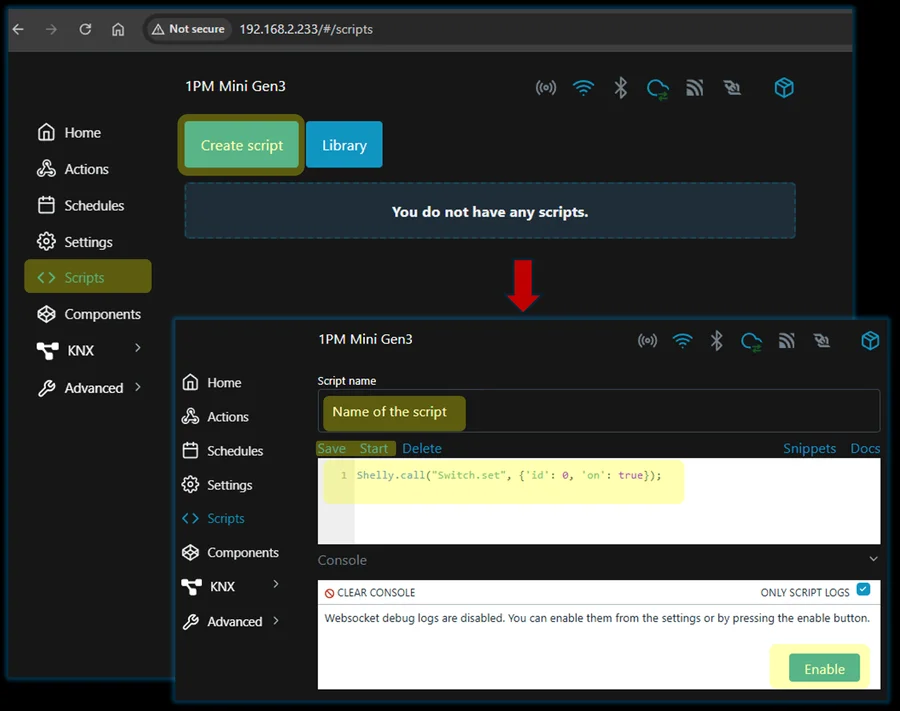
Task: Click the 1PM Mini Gen3 title in editor window
Action: pos(366,339)
